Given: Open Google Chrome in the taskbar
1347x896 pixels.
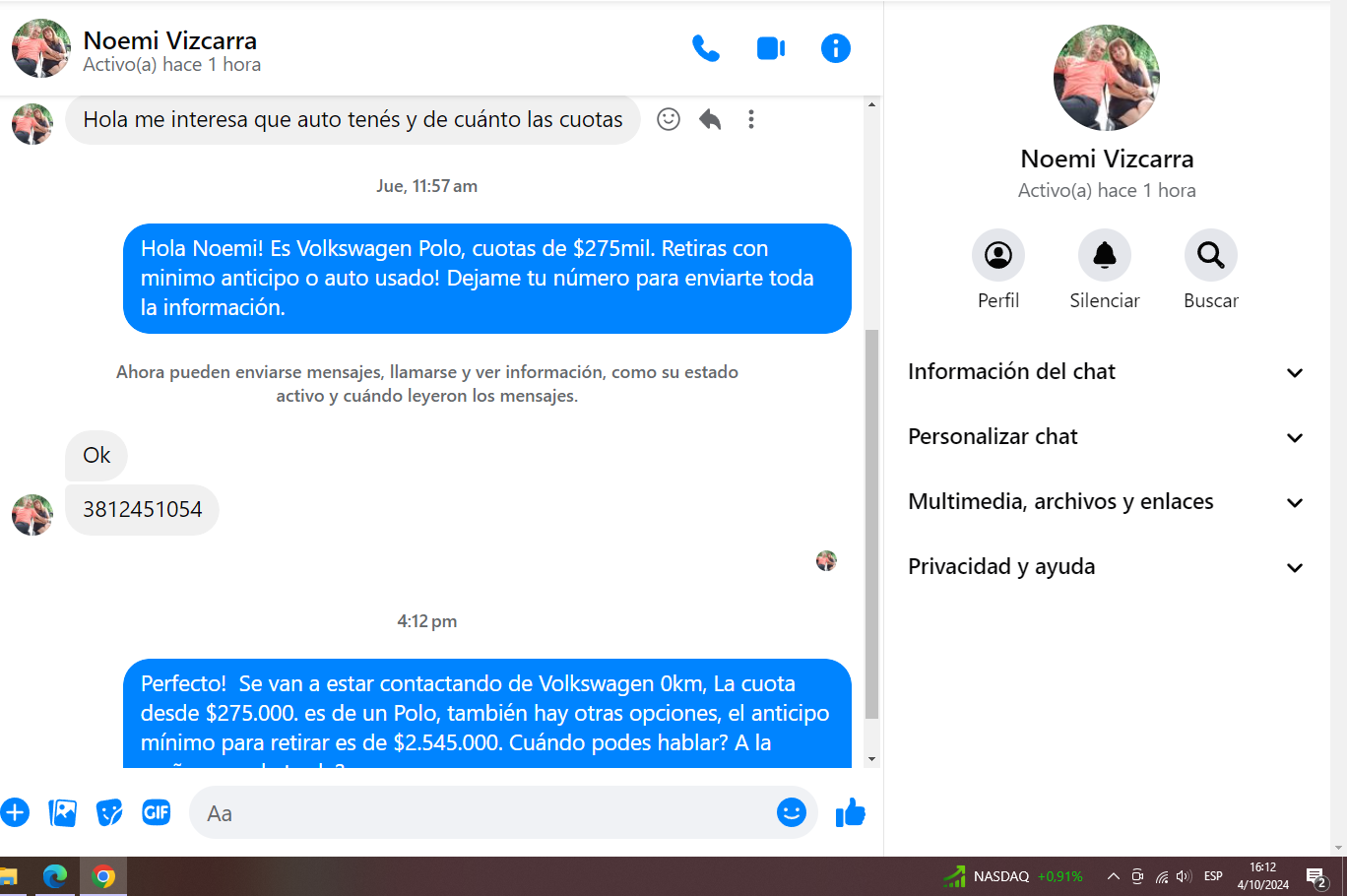Looking at the screenshot, I should pyautogui.click(x=103, y=876).
